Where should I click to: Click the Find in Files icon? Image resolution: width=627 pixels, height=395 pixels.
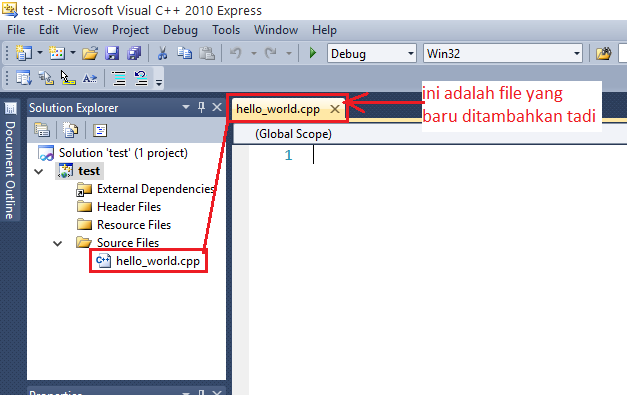603,53
